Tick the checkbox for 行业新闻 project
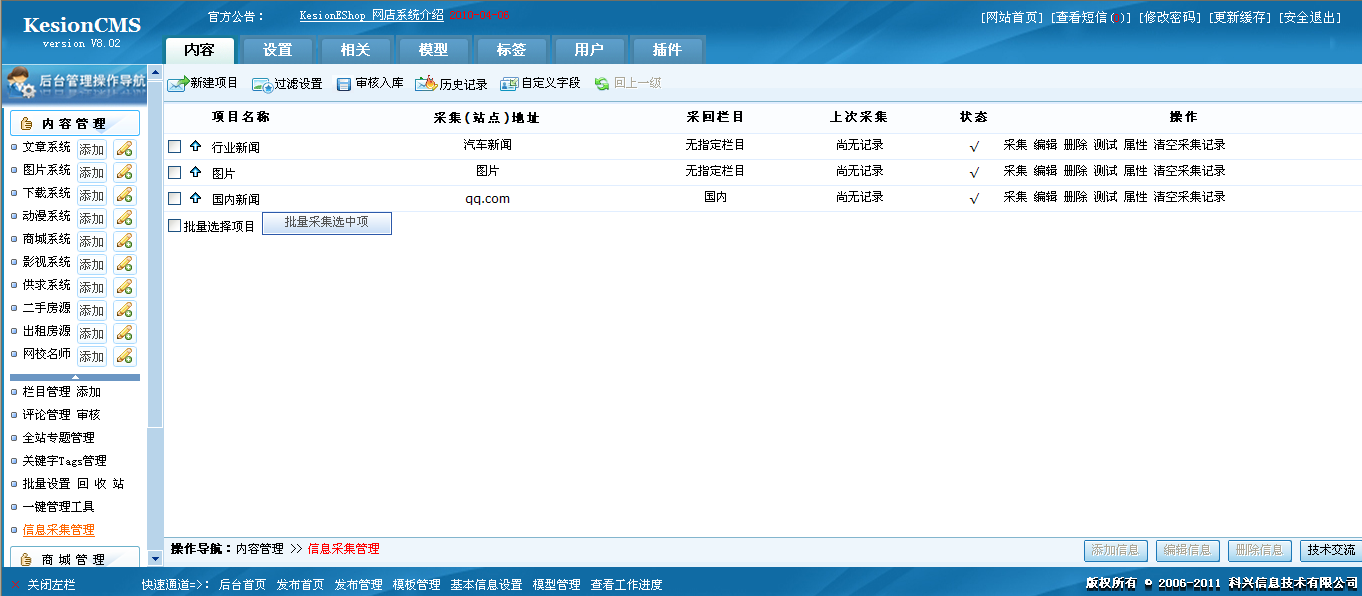1362x596 pixels. (175, 147)
